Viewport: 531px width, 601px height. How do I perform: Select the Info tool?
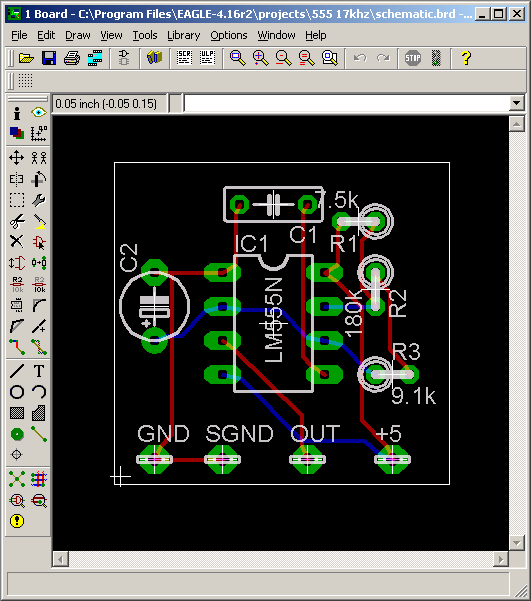click(x=17, y=113)
